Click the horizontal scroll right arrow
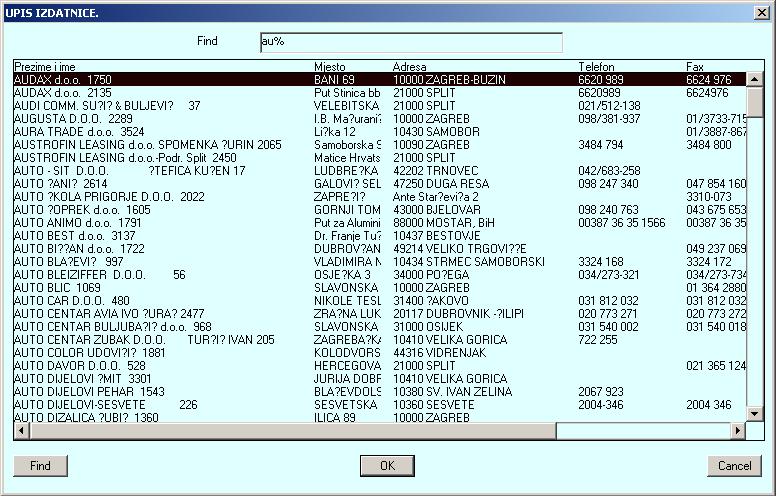776x496 pixels. (738, 431)
